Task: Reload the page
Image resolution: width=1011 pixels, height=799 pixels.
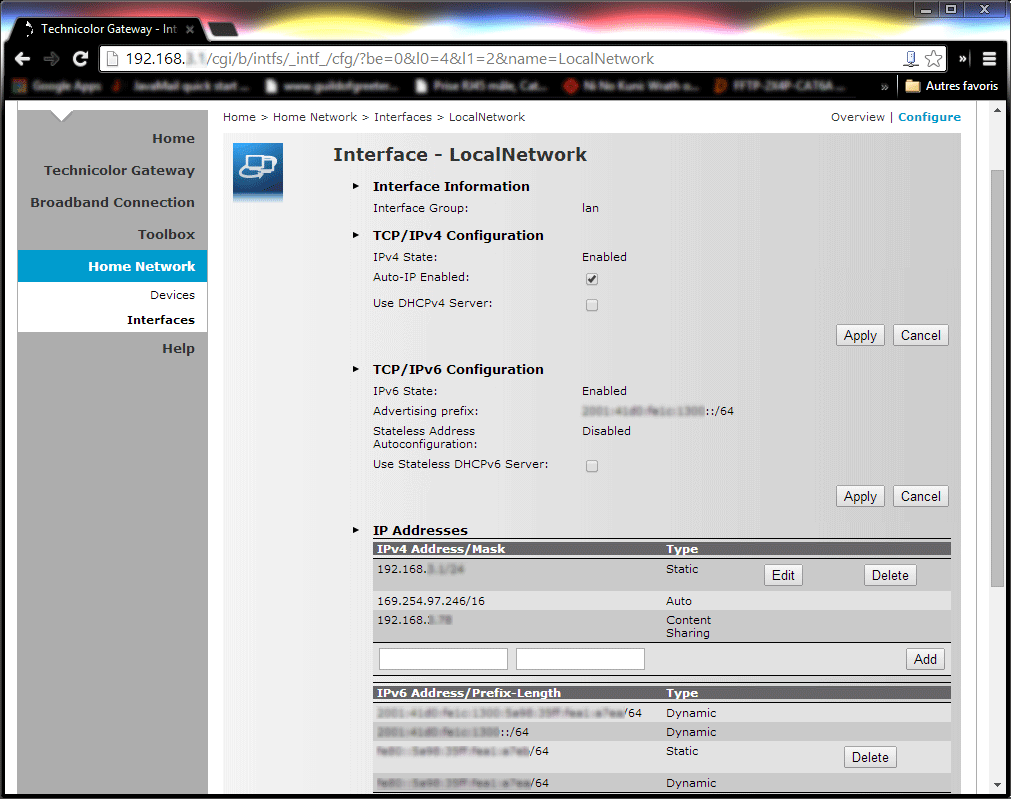Action: click(80, 59)
